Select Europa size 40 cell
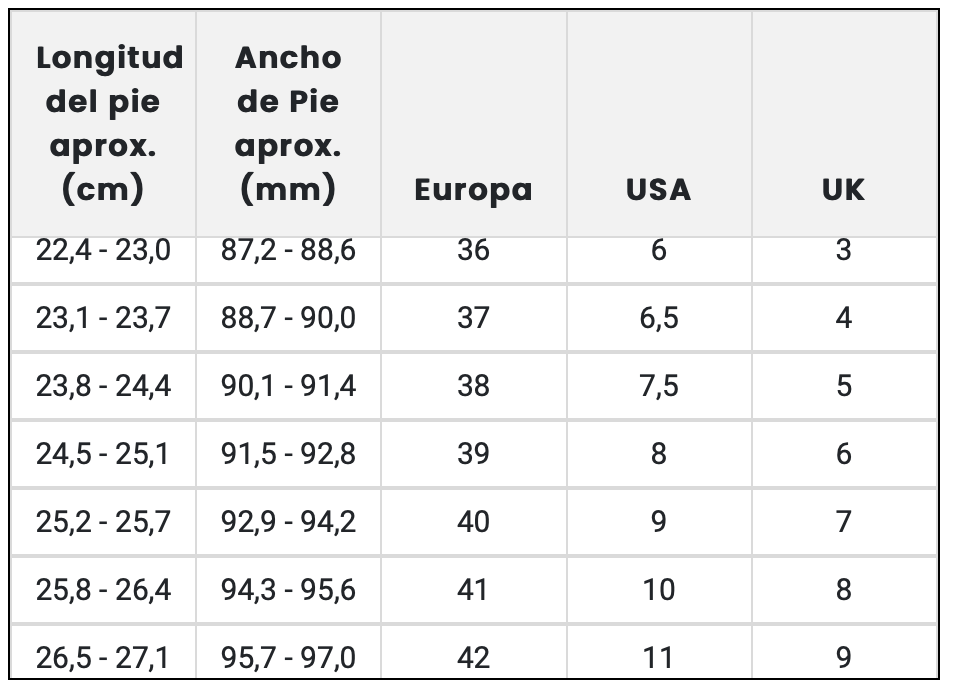 473,522
